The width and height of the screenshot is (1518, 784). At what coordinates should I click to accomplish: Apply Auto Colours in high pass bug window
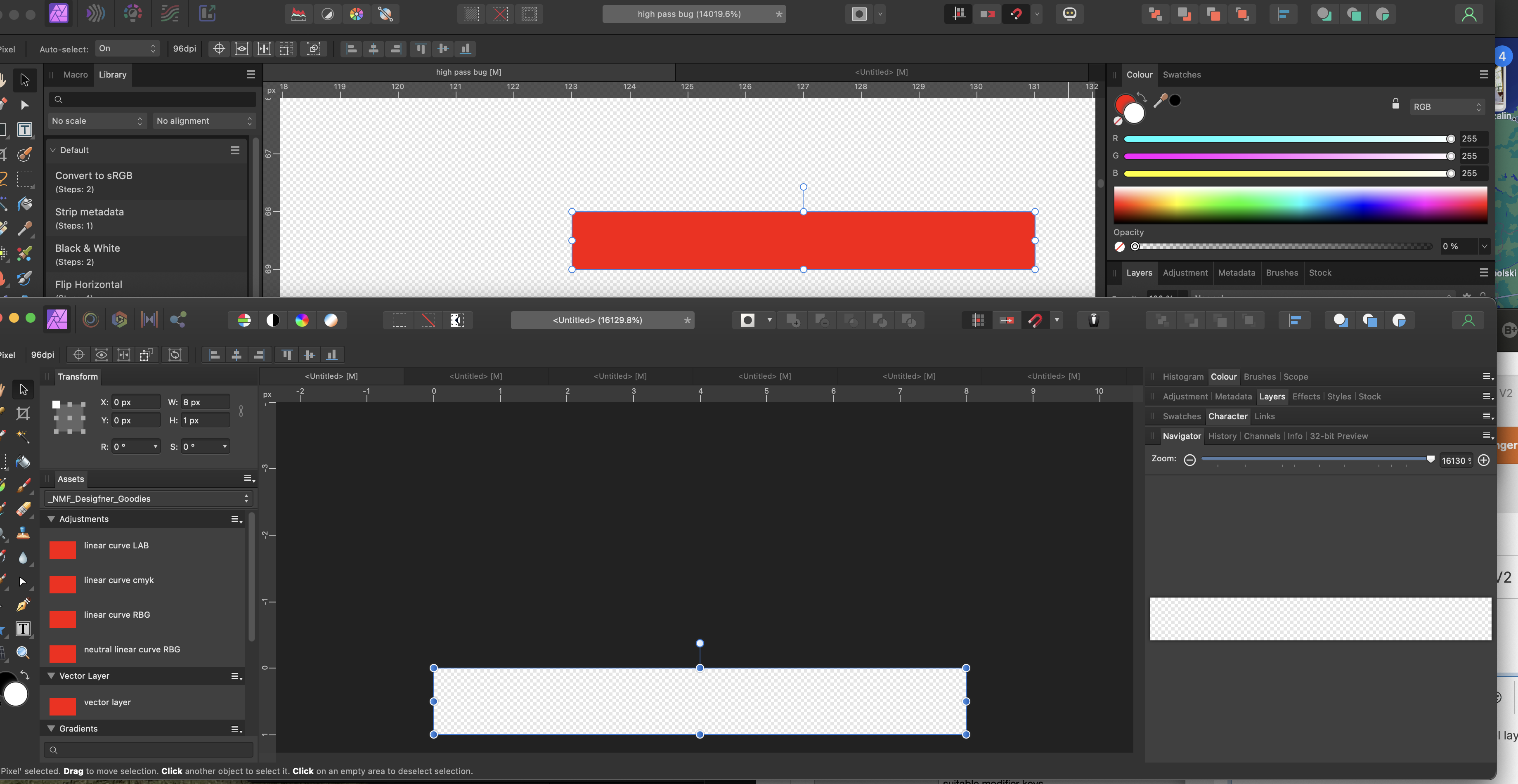[x=357, y=14]
